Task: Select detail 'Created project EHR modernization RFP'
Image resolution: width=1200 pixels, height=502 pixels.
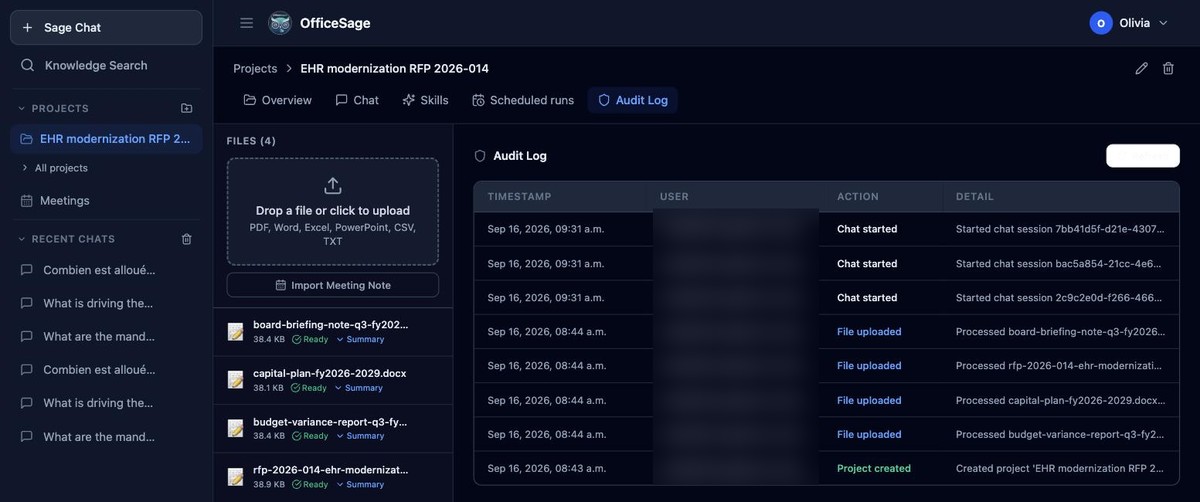Action: pos(1060,468)
